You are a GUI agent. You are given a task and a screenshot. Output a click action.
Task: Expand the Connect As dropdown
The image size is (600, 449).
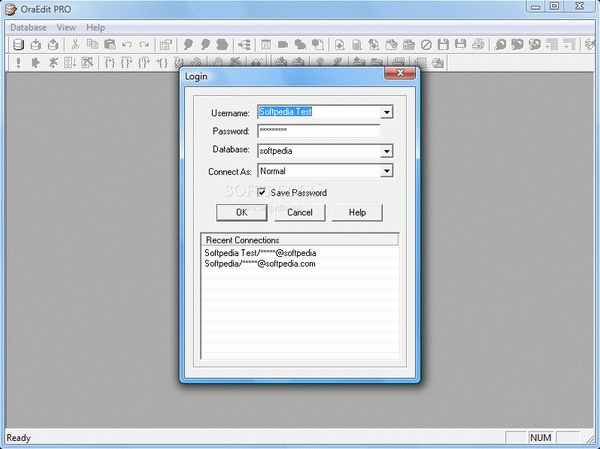(386, 171)
